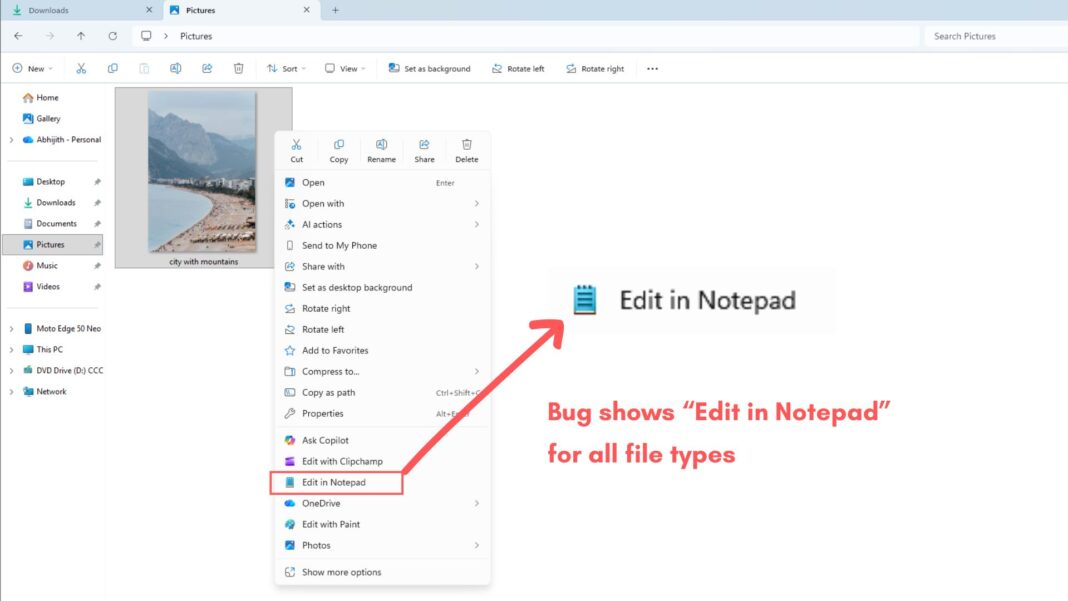This screenshot has height=601, width=1068.
Task: Click Edit in Notepad in the context menu
Action: 332,482
